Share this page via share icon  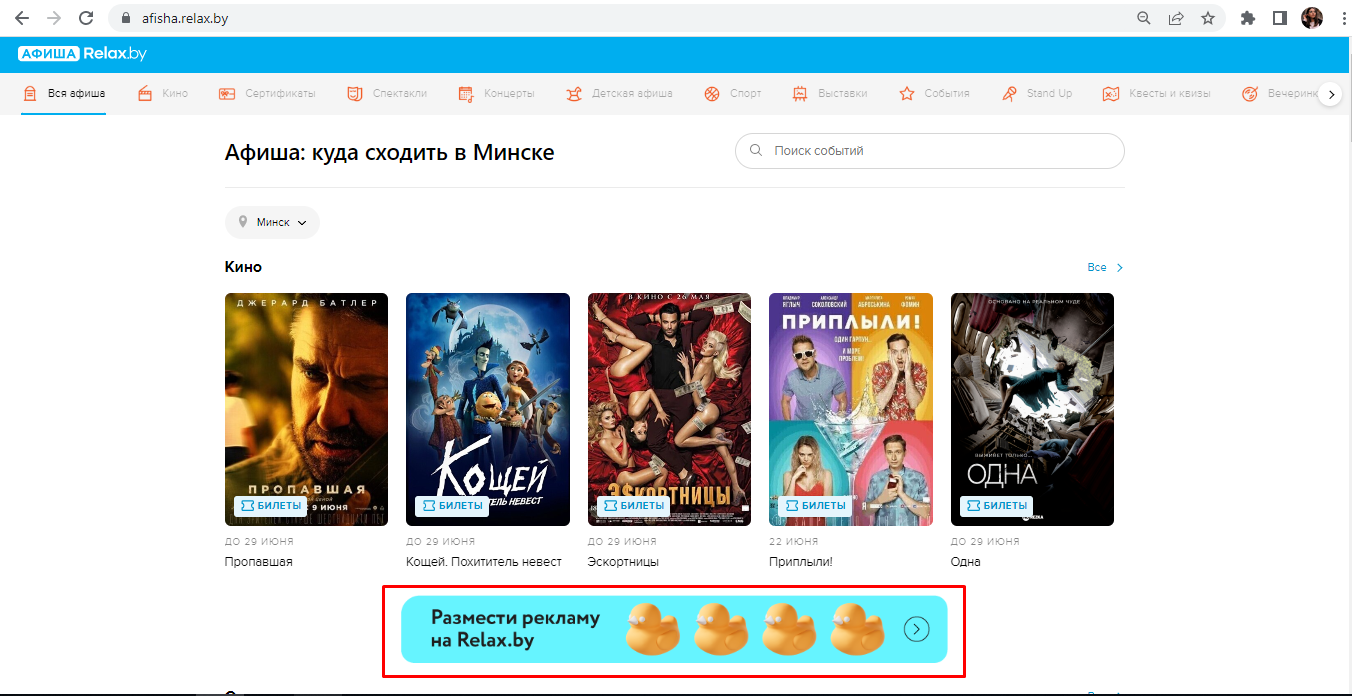[1176, 18]
